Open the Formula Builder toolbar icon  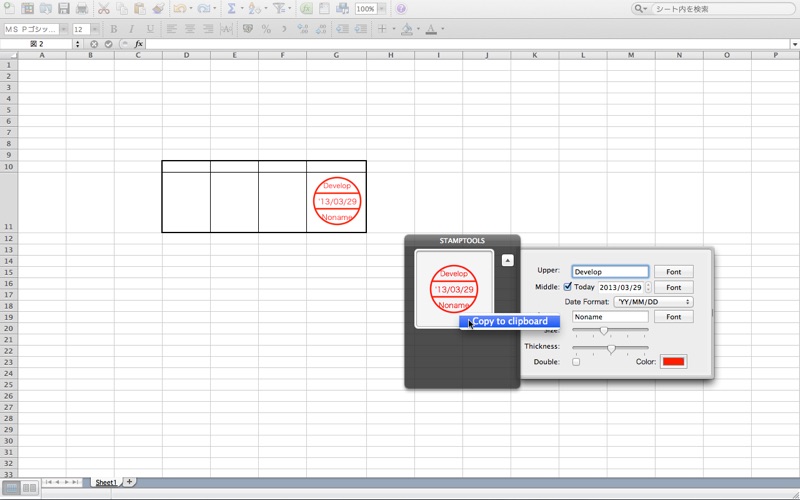pyautogui.click(x=306, y=8)
